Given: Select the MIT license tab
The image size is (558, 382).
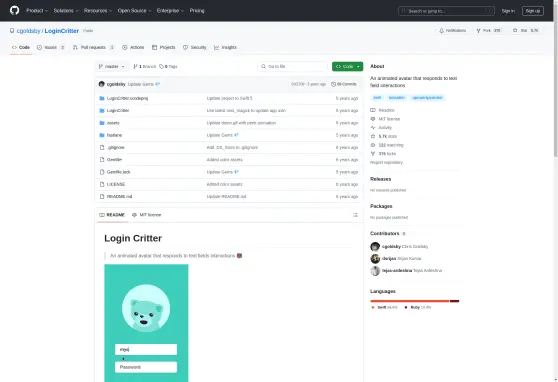Looking at the screenshot, I should point(147,215).
